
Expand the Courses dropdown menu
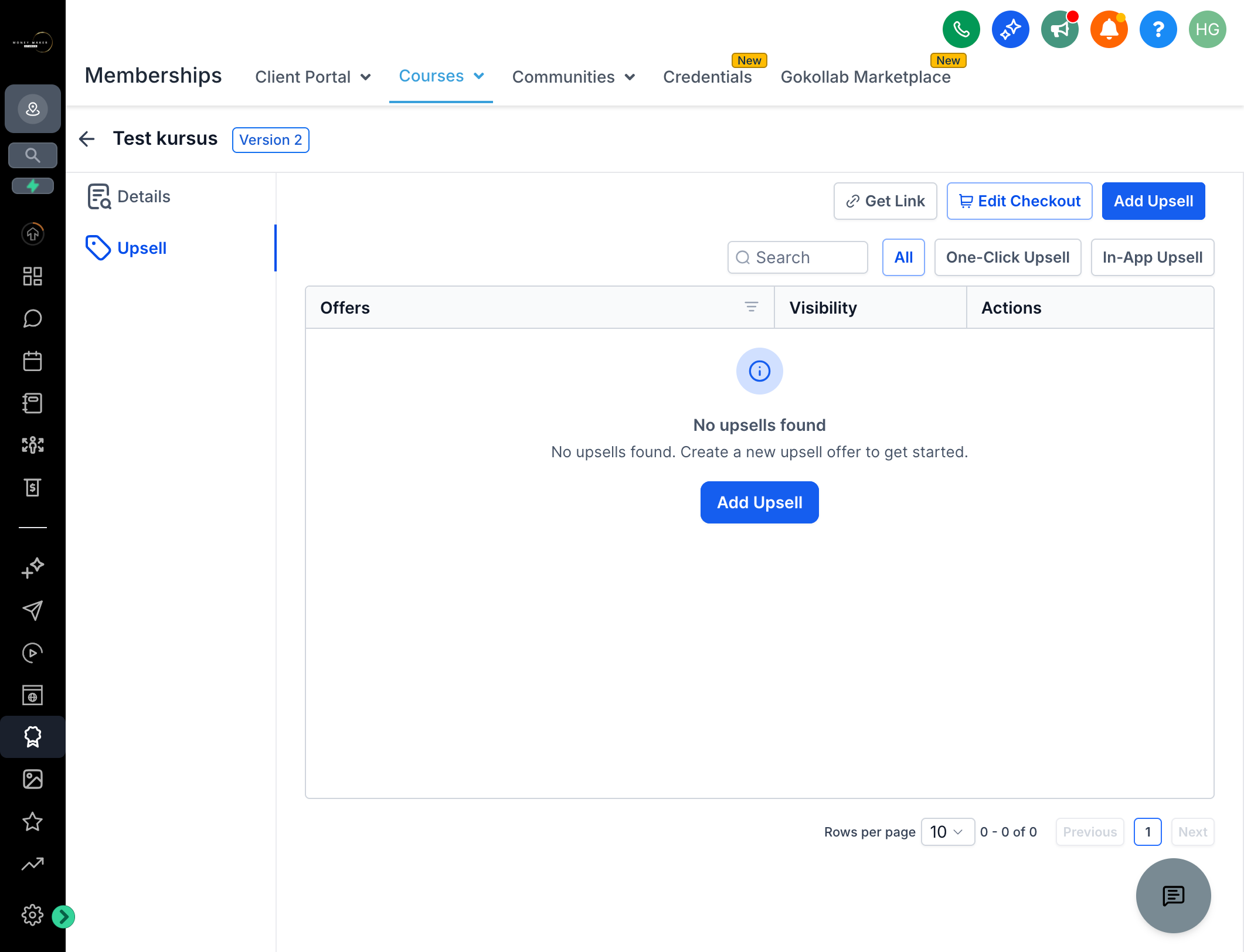[441, 76]
